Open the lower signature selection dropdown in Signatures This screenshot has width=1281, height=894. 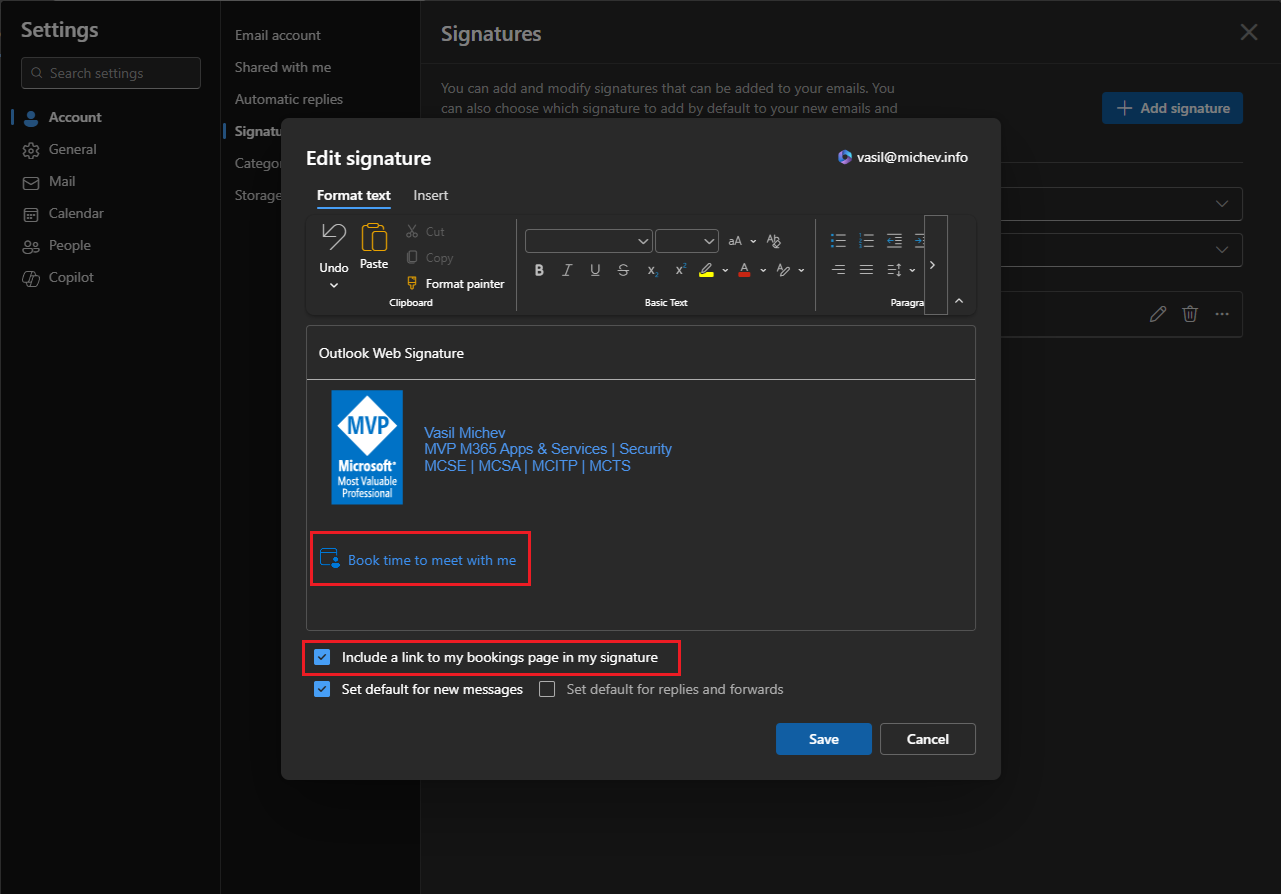[1221, 250]
